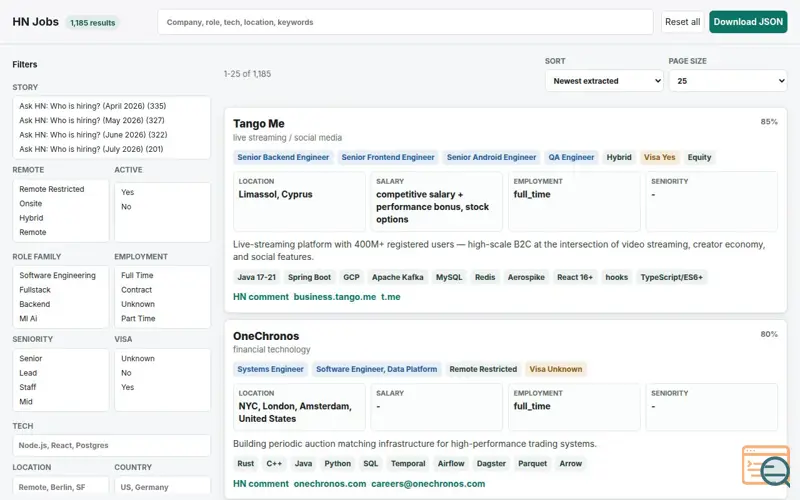The height and width of the screenshot is (500, 800).
Task: Click the Temporal tech tag
Action: 408,463
